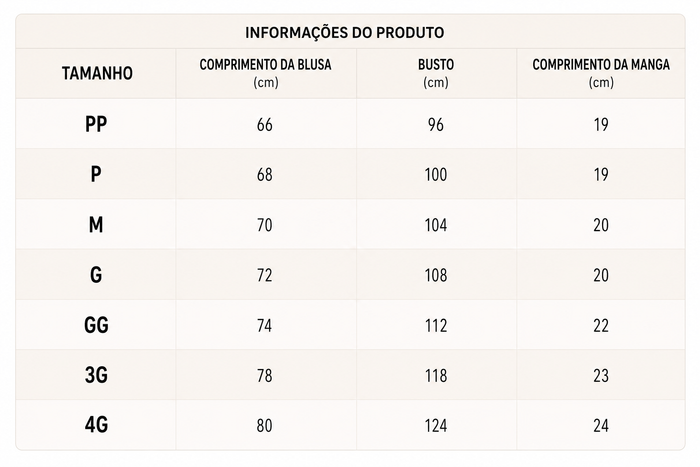700x467 pixels.
Task: Select the TAMANHO column header
Action: (97, 73)
